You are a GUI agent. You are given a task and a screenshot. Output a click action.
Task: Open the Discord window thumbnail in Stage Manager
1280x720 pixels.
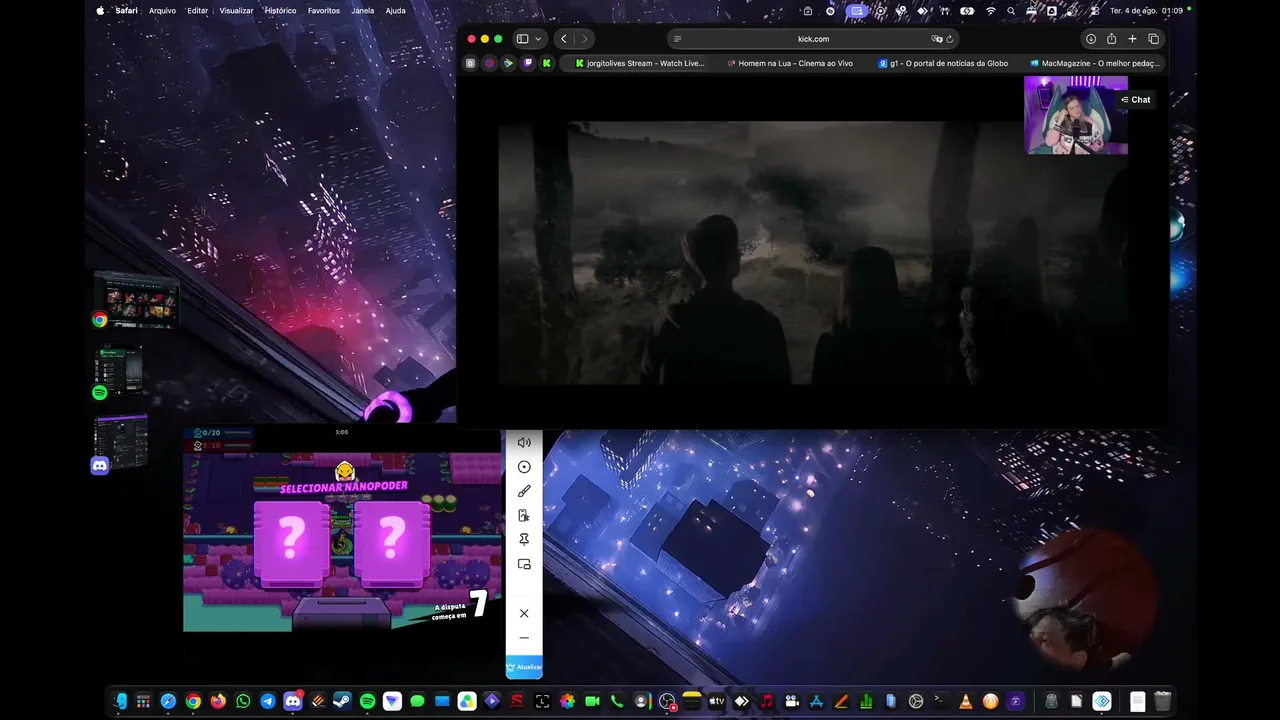tap(120, 443)
